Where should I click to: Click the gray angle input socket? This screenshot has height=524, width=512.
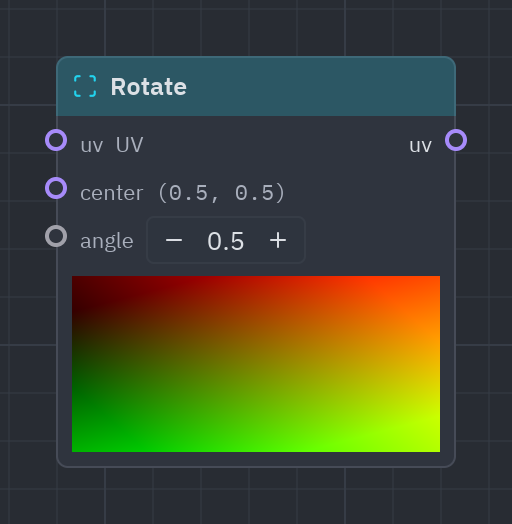(x=56, y=236)
